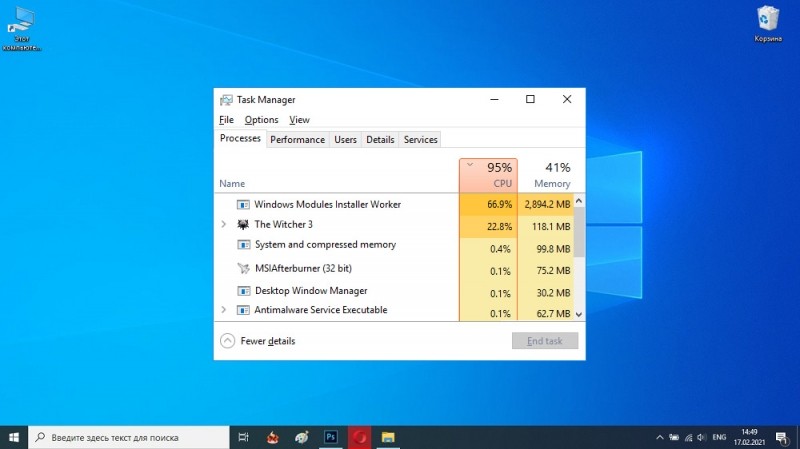Image resolution: width=800 pixels, height=449 pixels.
Task: Switch to the Performance tab
Action: (297, 139)
